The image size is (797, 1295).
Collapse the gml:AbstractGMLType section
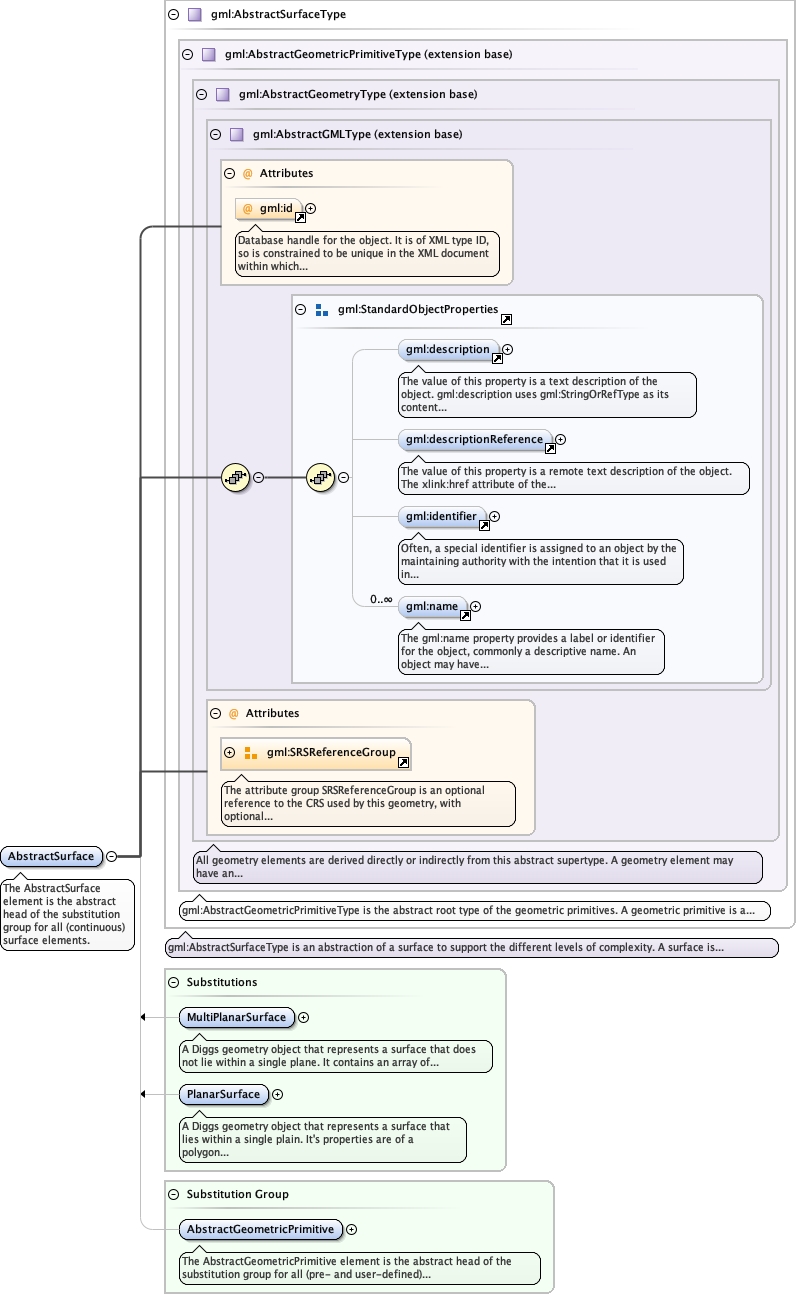click(215, 134)
